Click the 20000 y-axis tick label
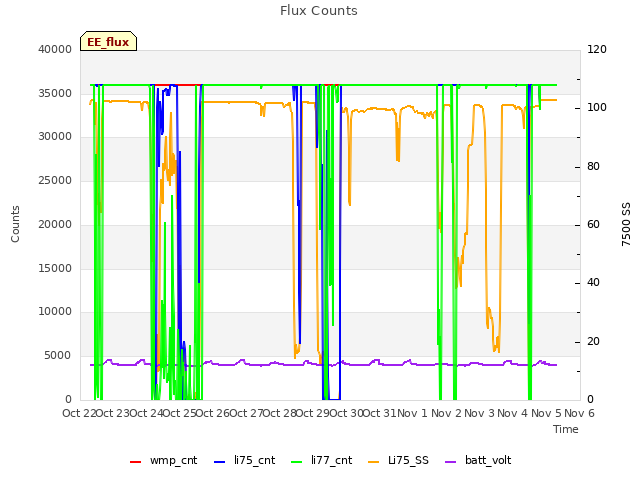The image size is (640, 480). (x=55, y=224)
